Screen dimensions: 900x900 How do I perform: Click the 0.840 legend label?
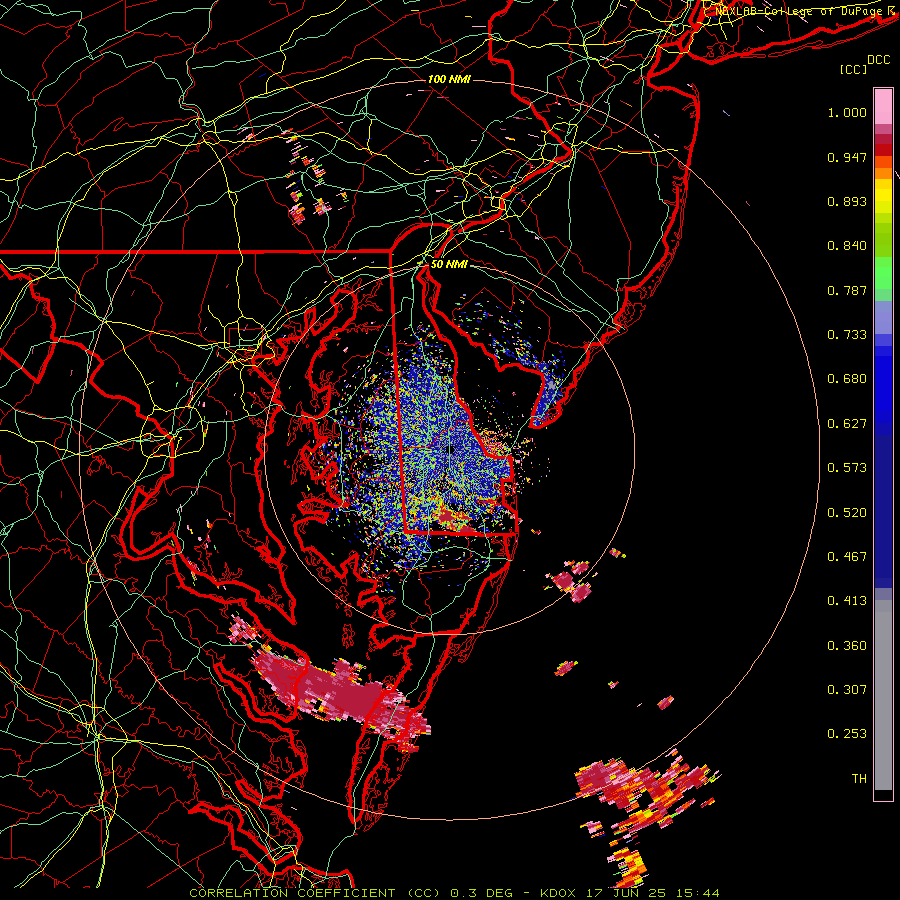click(x=847, y=246)
